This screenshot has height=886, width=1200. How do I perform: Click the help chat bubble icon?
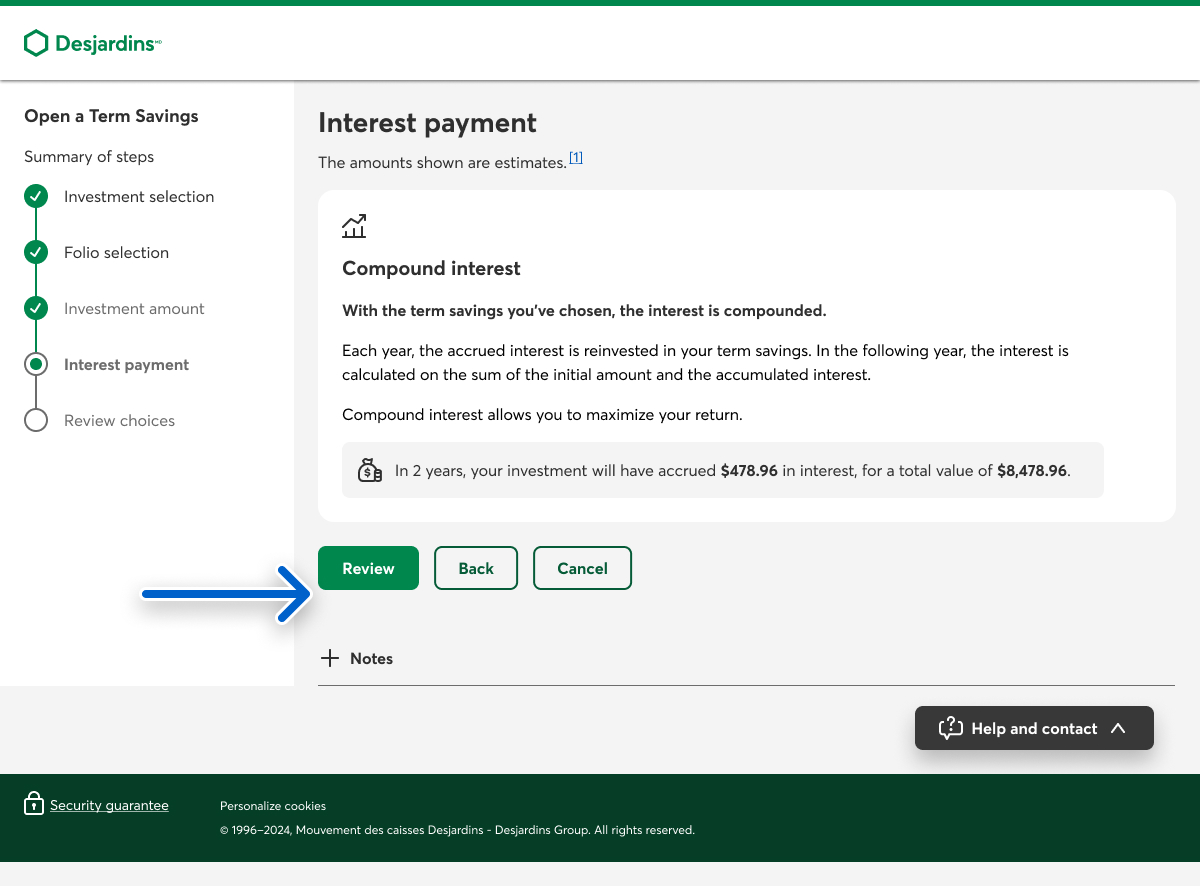pos(950,728)
